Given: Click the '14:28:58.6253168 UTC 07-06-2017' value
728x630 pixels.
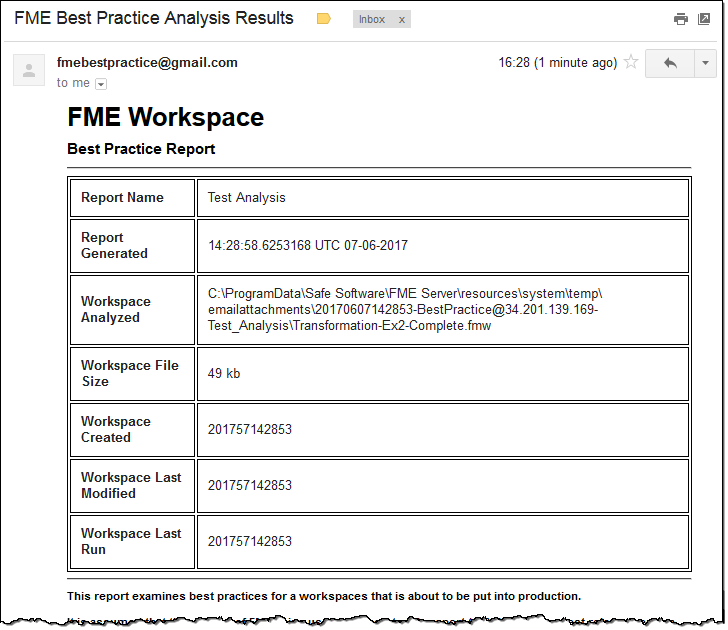Looking at the screenshot, I should pyautogui.click(x=308, y=246).
